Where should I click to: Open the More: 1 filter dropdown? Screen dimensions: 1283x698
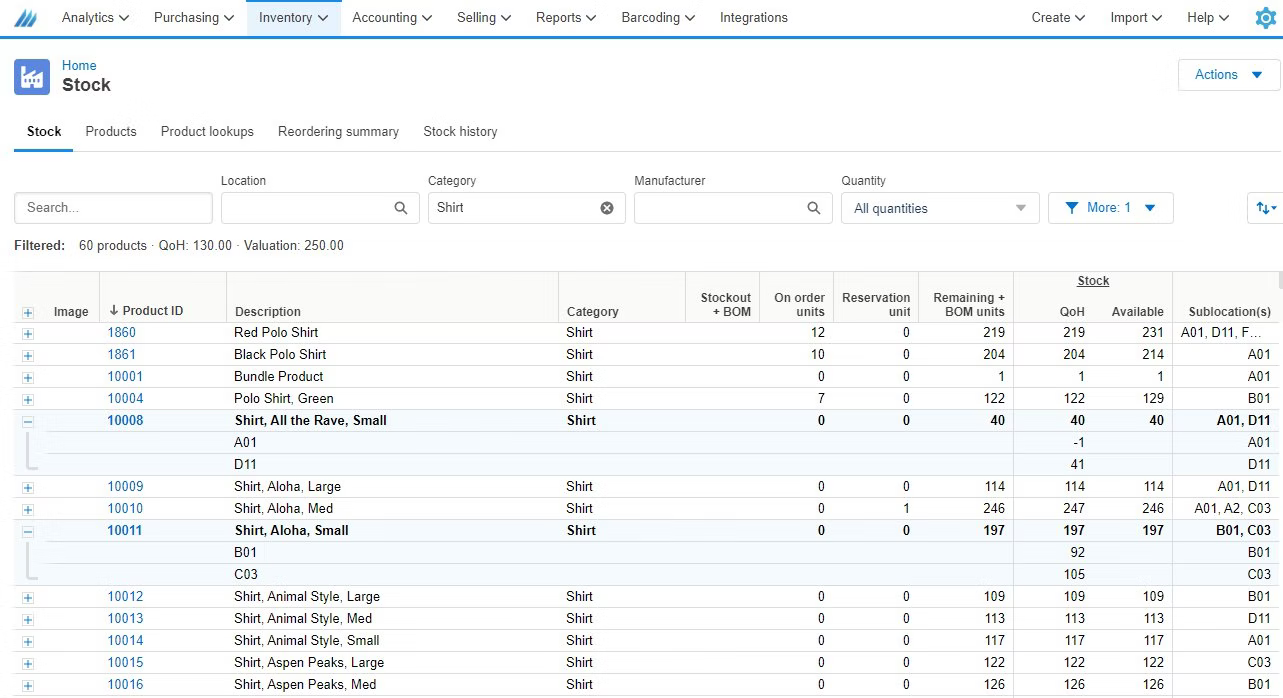coord(1110,208)
